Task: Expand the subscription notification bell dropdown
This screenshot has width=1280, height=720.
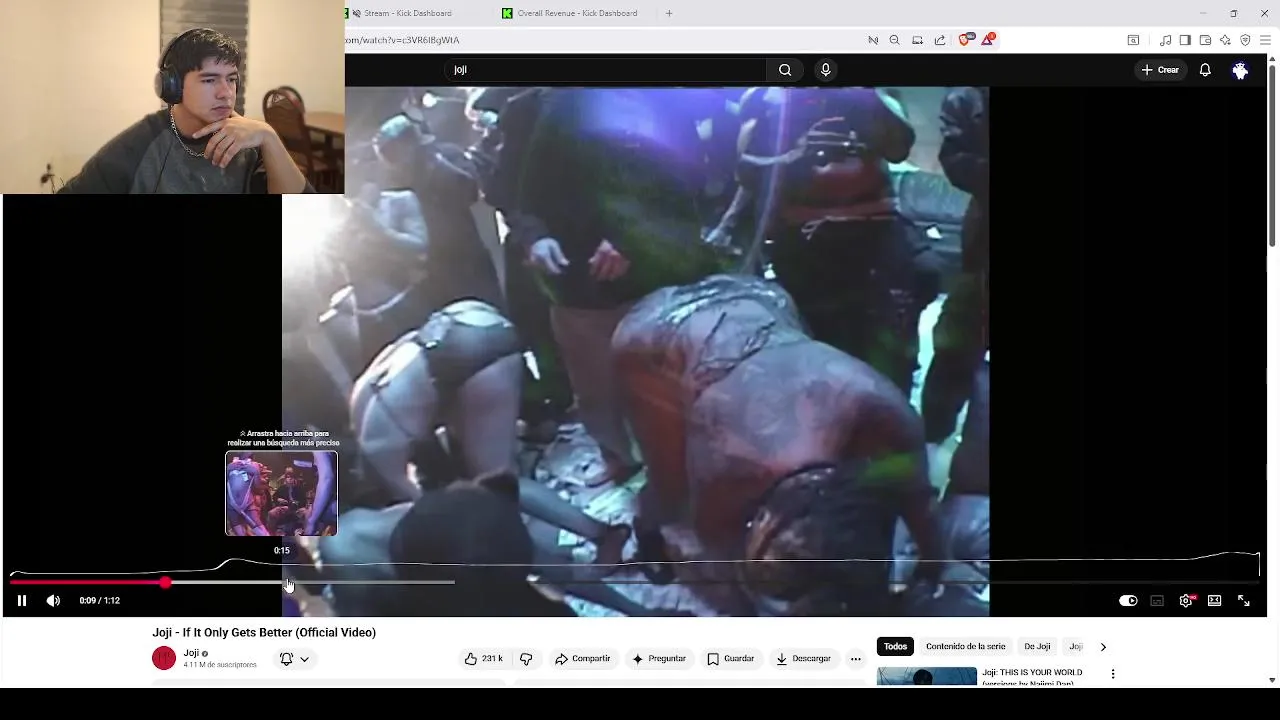Action: click(x=294, y=659)
